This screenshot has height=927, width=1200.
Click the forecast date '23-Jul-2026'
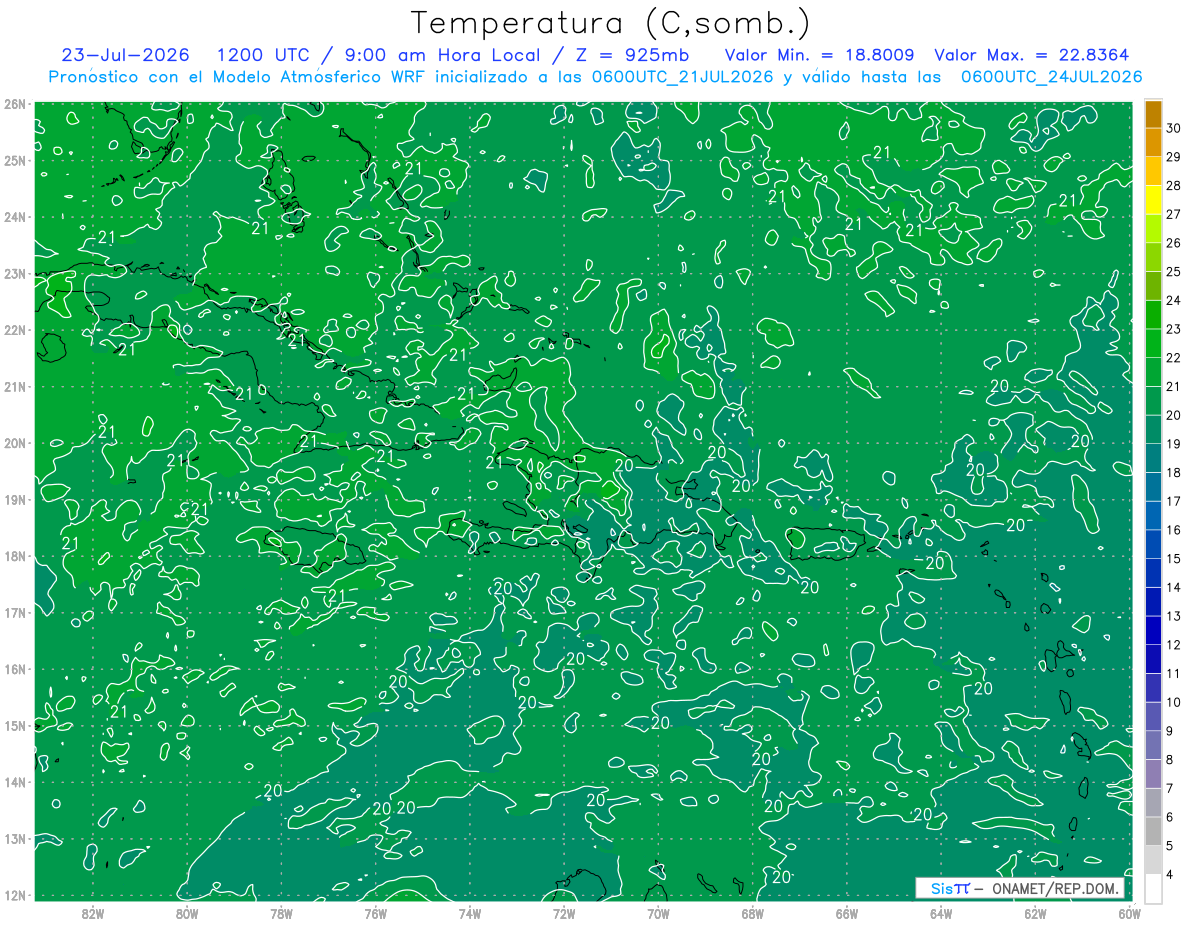[125, 55]
